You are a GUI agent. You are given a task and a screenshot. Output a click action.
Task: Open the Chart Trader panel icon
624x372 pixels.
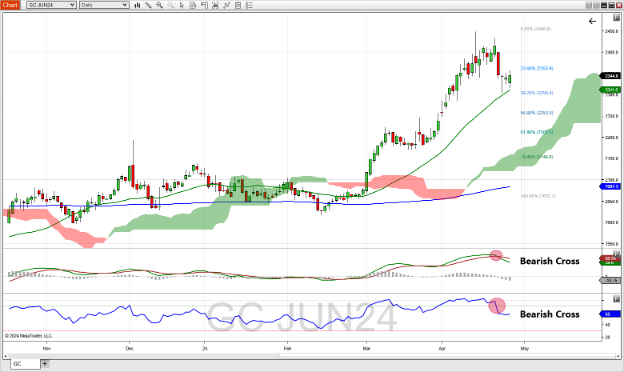(204, 5)
